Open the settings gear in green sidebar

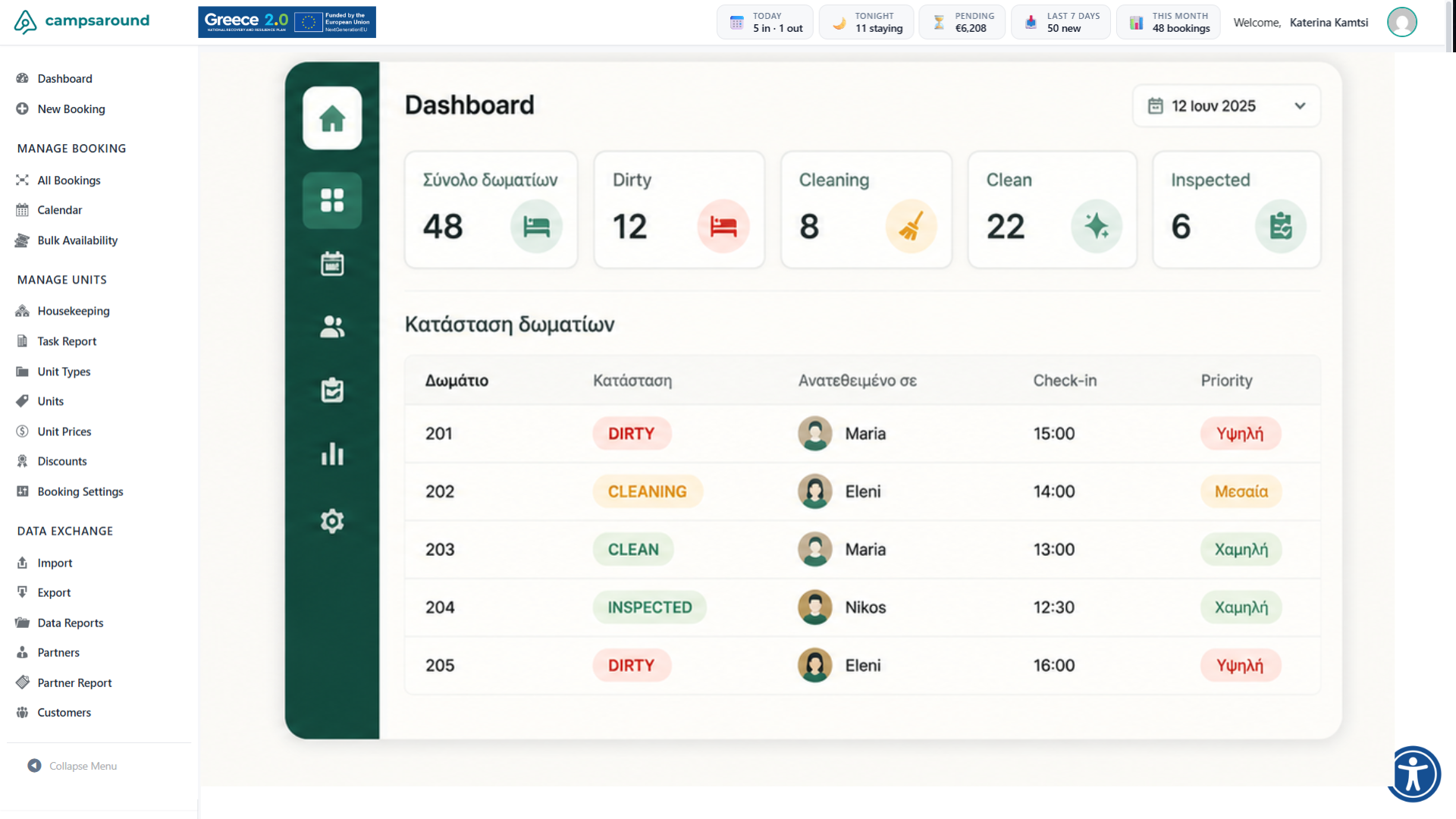[332, 521]
